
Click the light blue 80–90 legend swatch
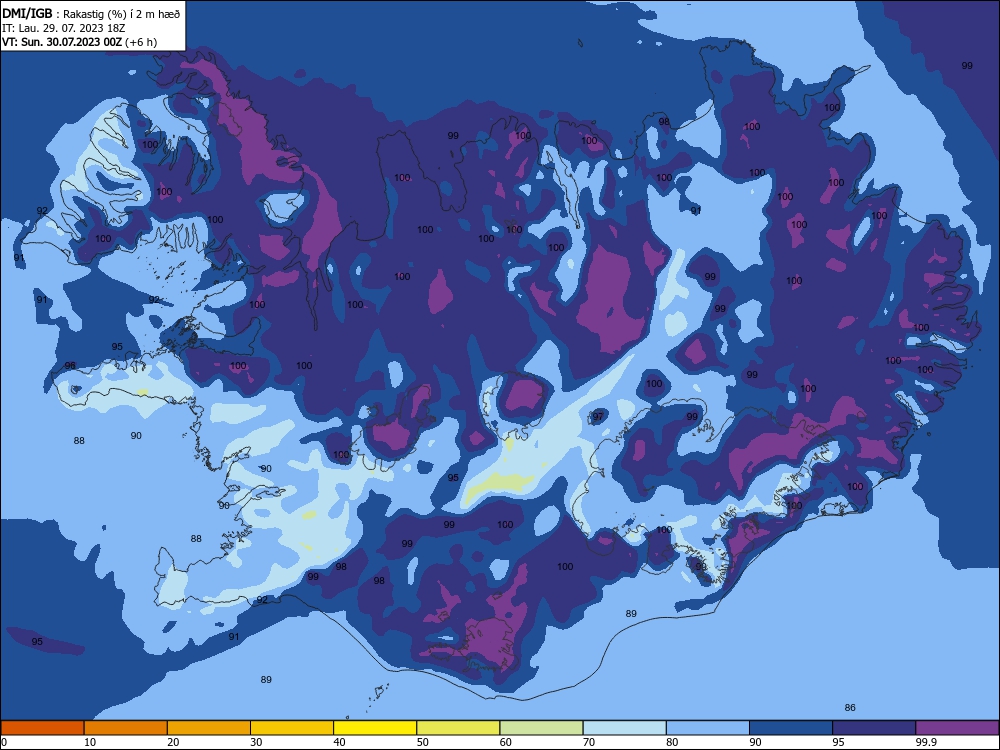click(x=708, y=728)
